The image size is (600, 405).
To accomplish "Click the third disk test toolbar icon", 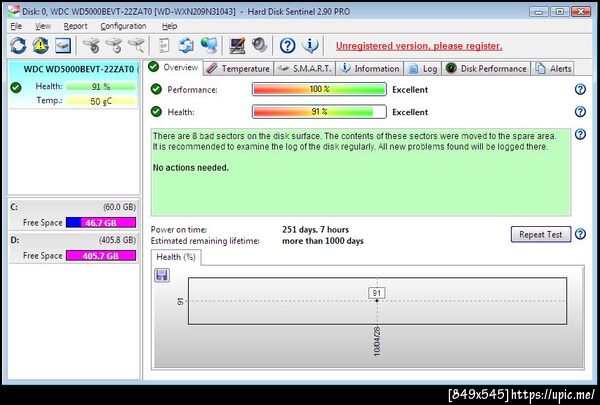I will 136,46.
